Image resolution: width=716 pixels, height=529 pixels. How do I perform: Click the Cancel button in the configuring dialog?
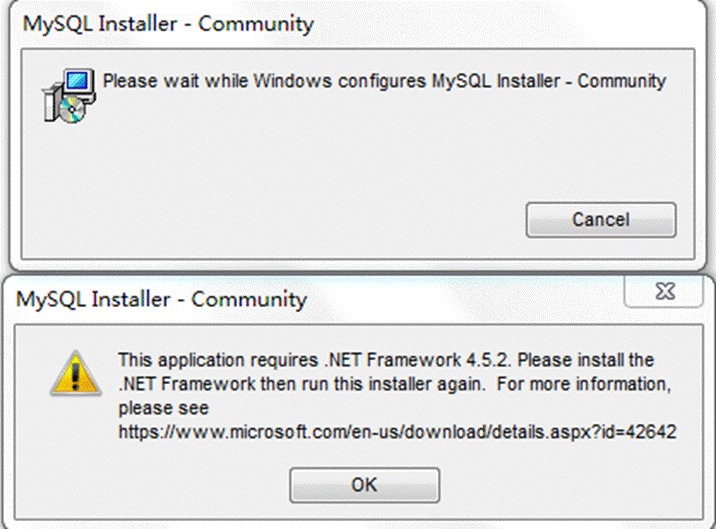pyautogui.click(x=601, y=220)
